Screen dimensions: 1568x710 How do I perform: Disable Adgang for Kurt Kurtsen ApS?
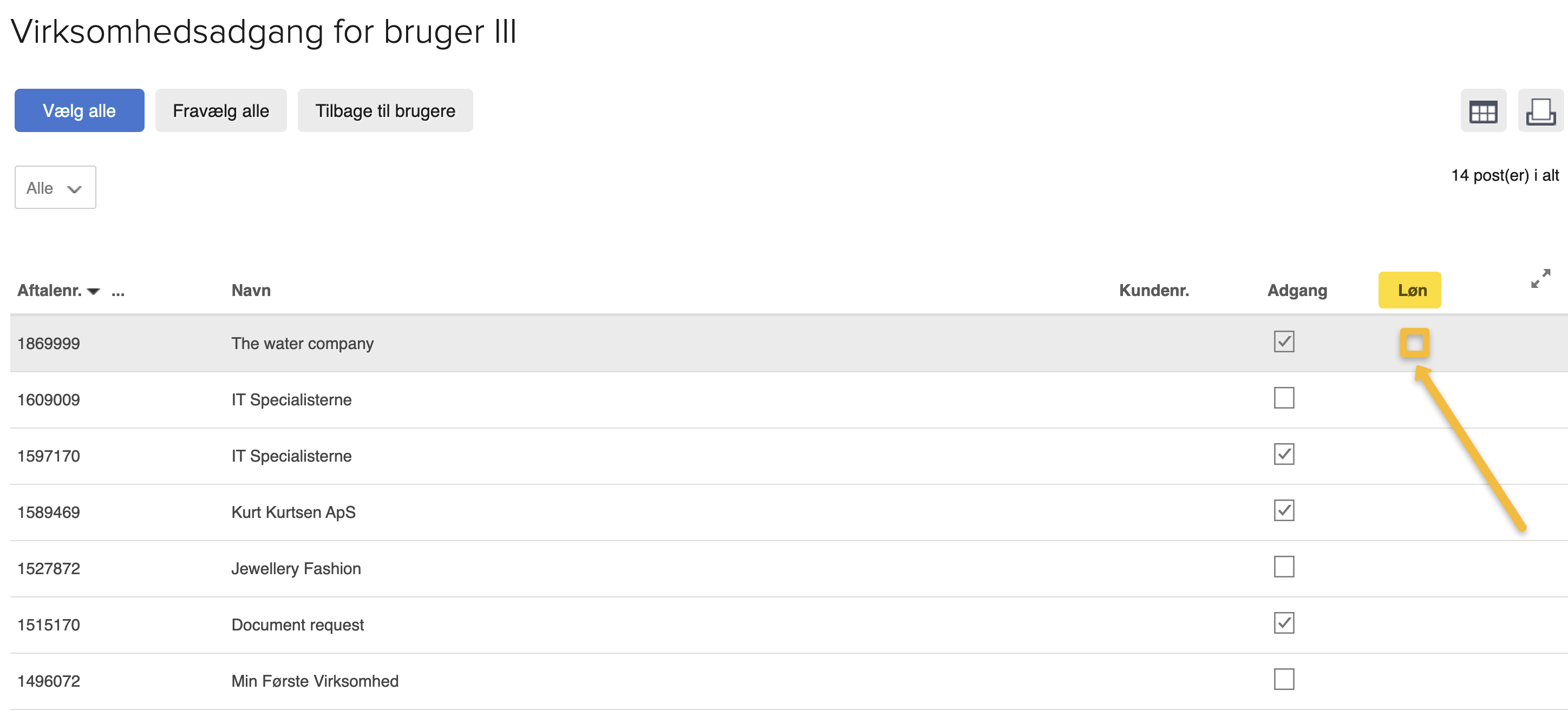coord(1284,511)
